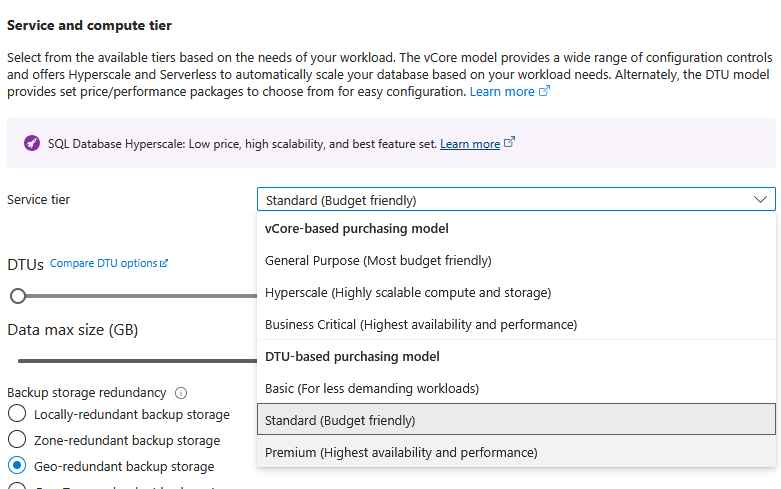Choose Hyperscale (Highly scalable compute and storage)
This screenshot has height=489, width=781.
[516, 292]
